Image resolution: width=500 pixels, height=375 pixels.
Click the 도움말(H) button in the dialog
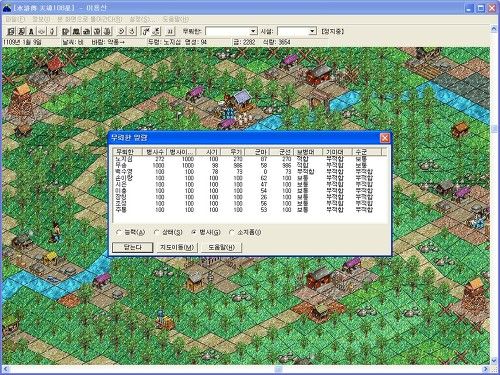pos(221,247)
